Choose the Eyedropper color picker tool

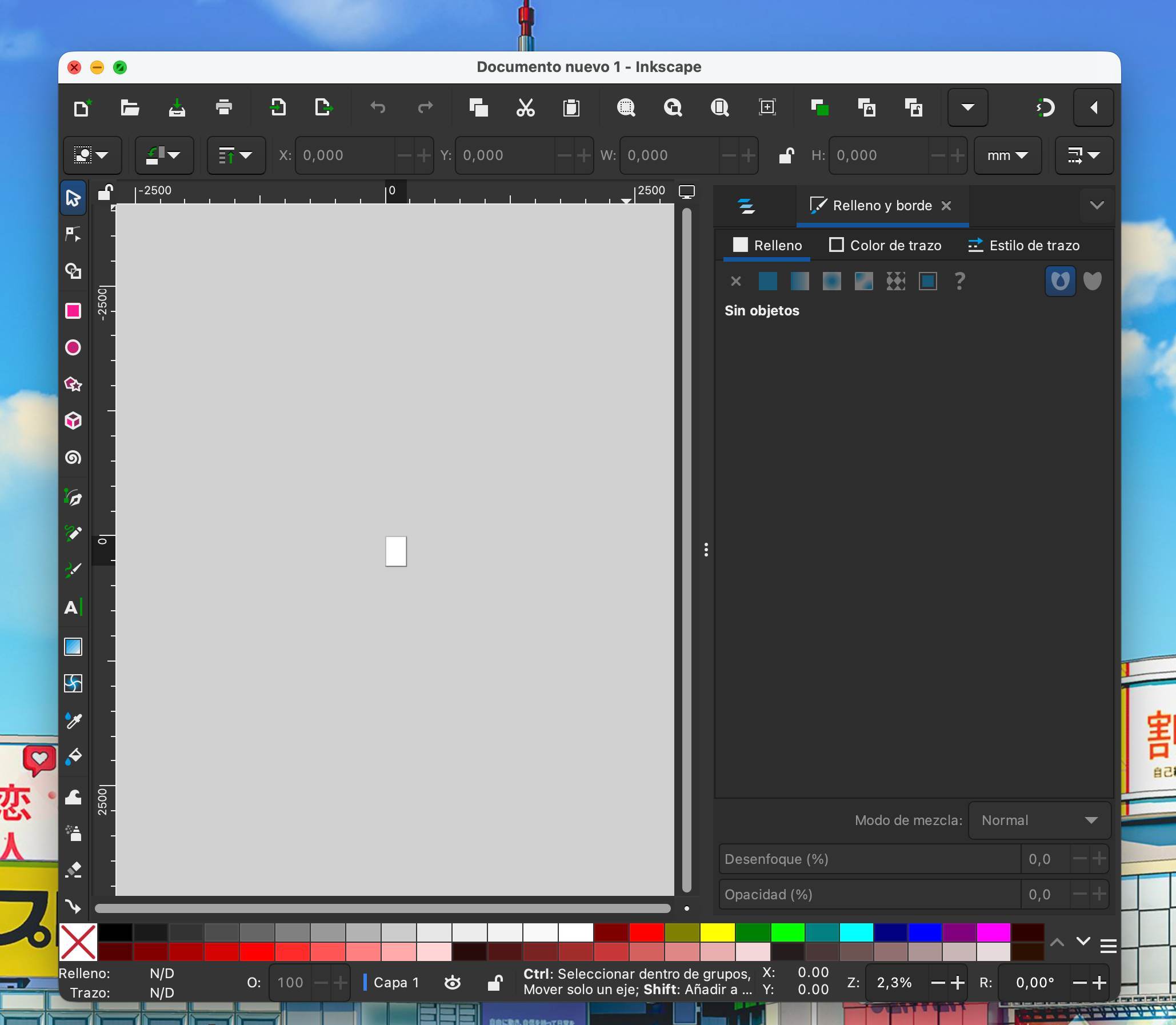(x=73, y=720)
